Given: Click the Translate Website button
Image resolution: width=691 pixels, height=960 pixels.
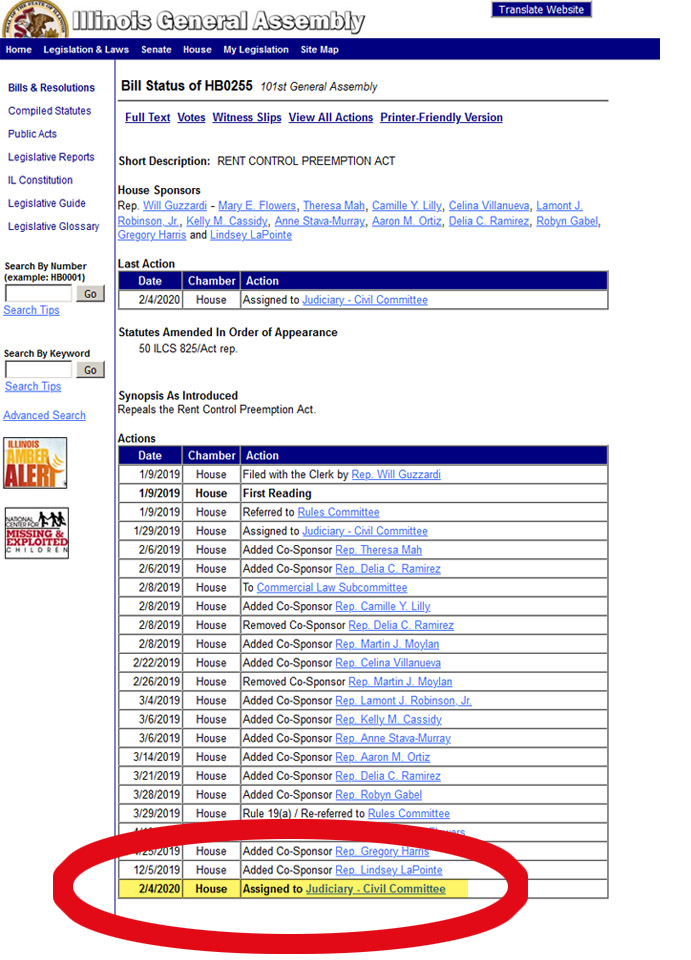Looking at the screenshot, I should (541, 9).
